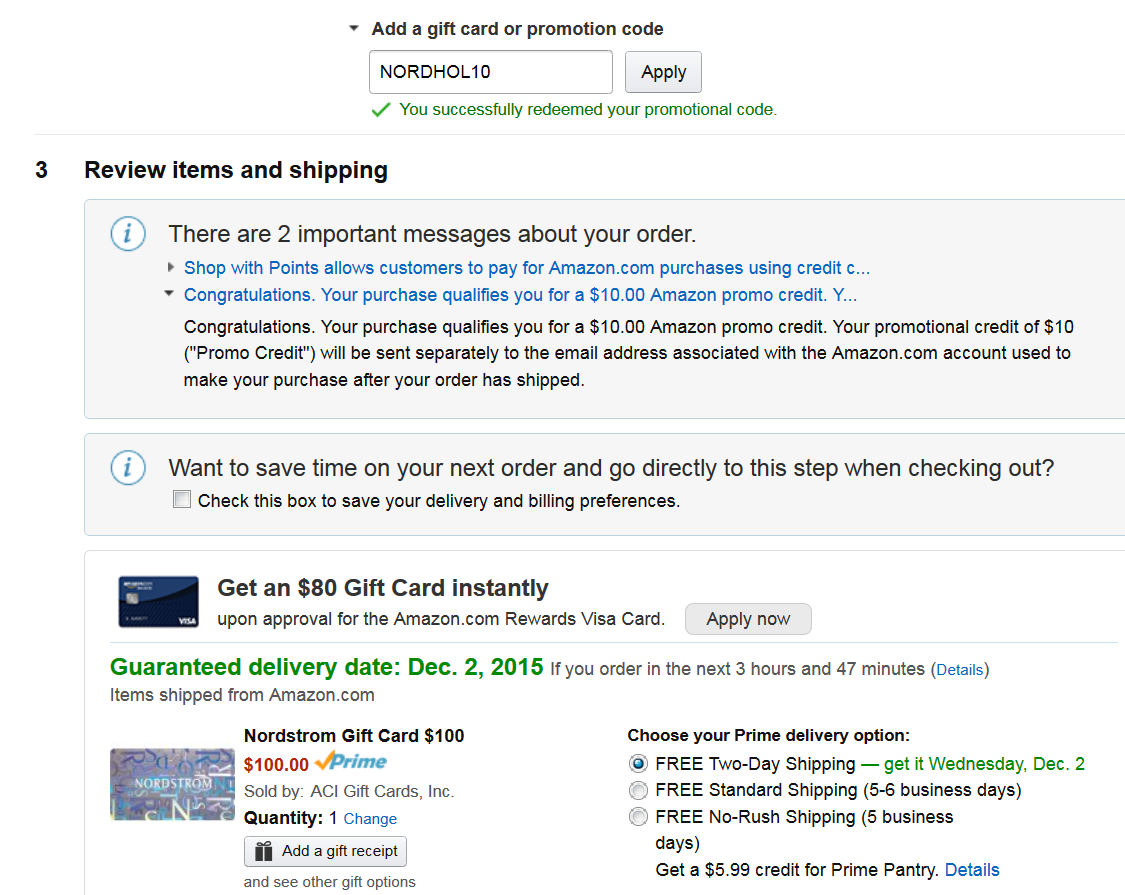The image size is (1125, 895).
Task: Click the Amazon Rewards Visa card image
Action: [159, 602]
